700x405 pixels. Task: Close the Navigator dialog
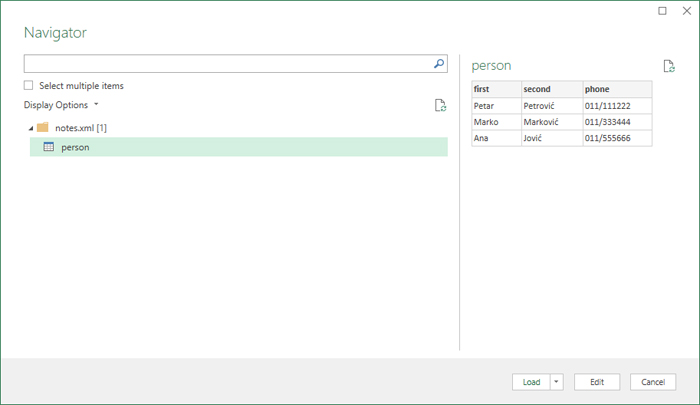tap(685, 11)
